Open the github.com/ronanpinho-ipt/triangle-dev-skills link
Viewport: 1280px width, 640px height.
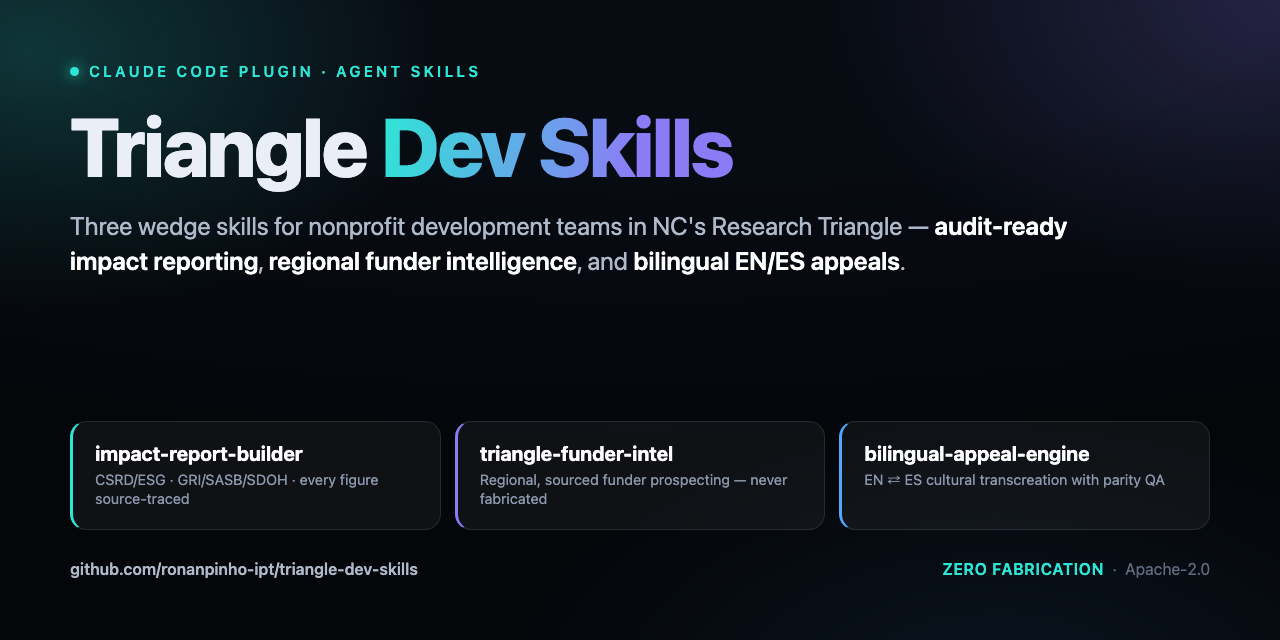coord(244,570)
